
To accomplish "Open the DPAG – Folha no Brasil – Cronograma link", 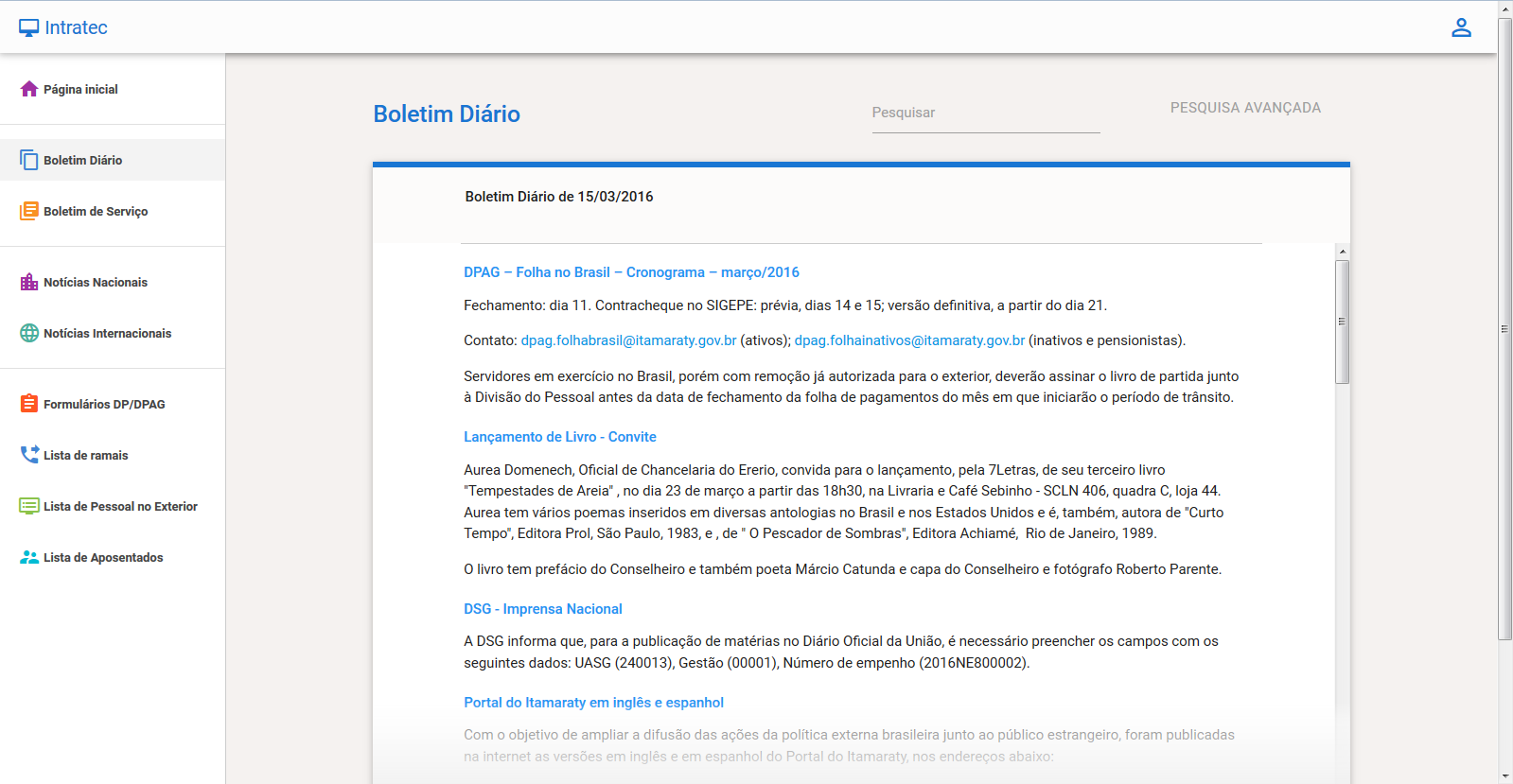I will click(x=631, y=272).
